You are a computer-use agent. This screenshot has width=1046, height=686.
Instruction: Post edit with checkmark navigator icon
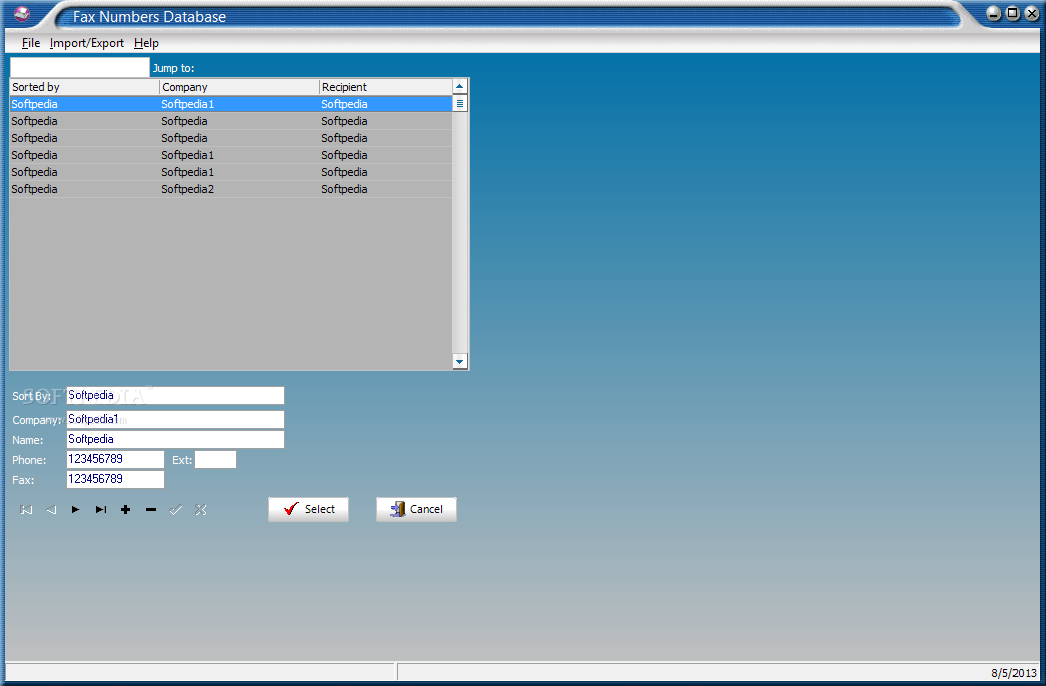175,510
